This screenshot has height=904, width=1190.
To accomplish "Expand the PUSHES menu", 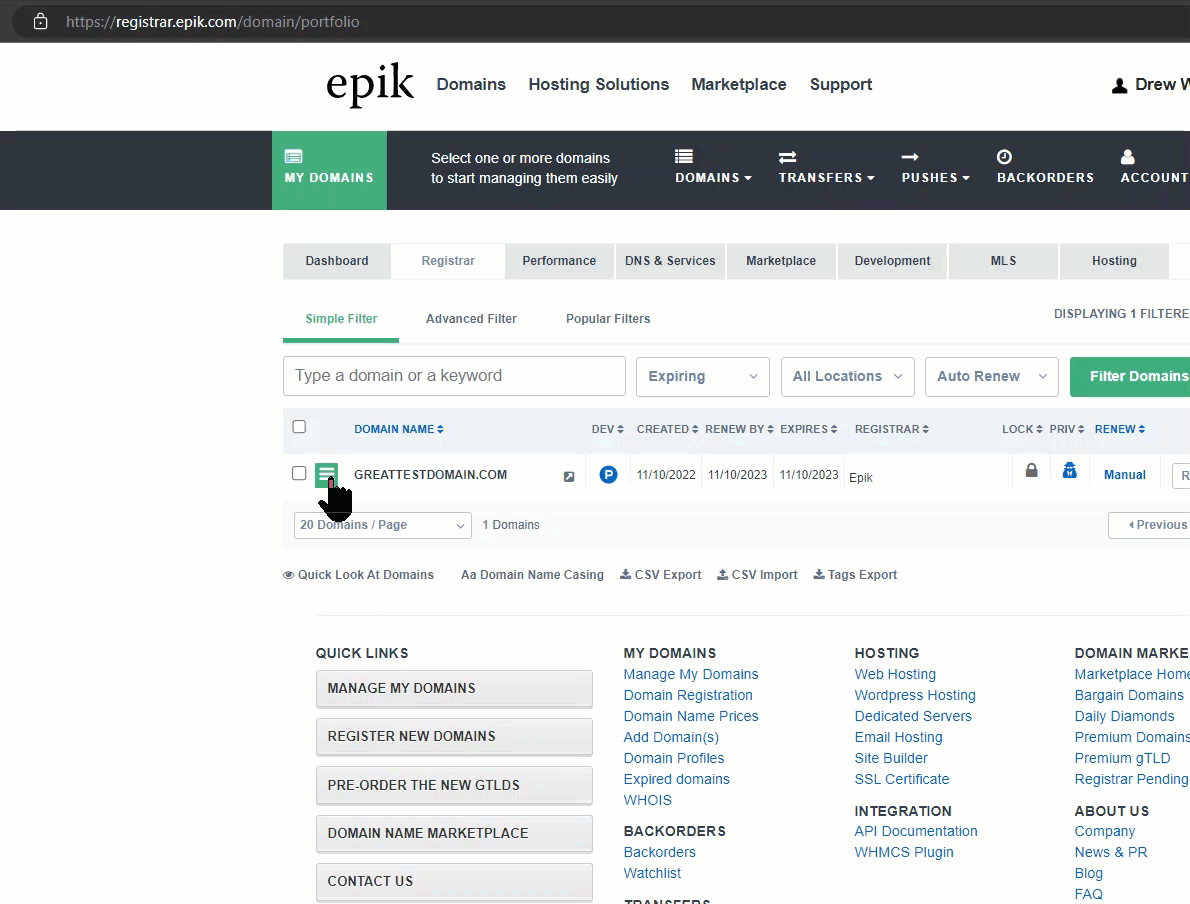I will tap(936, 168).
